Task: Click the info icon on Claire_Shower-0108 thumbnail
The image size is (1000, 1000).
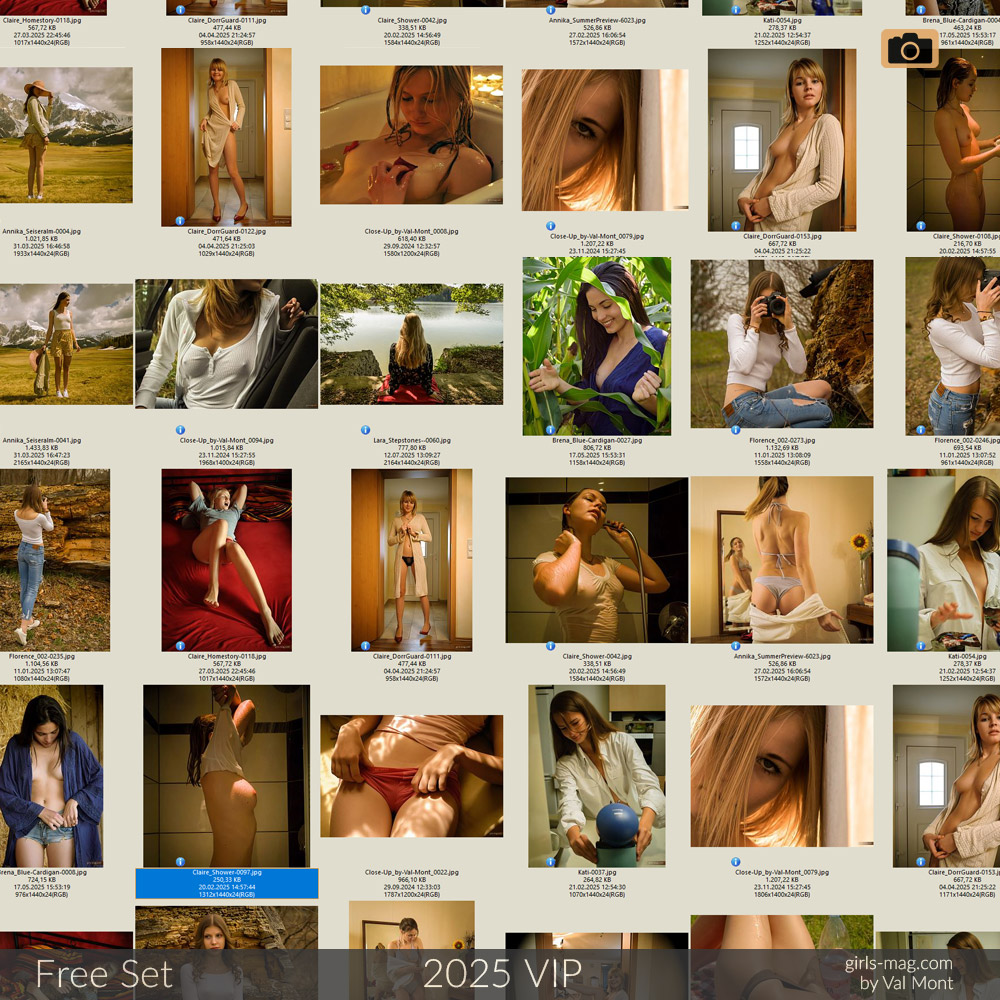Action: click(x=920, y=225)
